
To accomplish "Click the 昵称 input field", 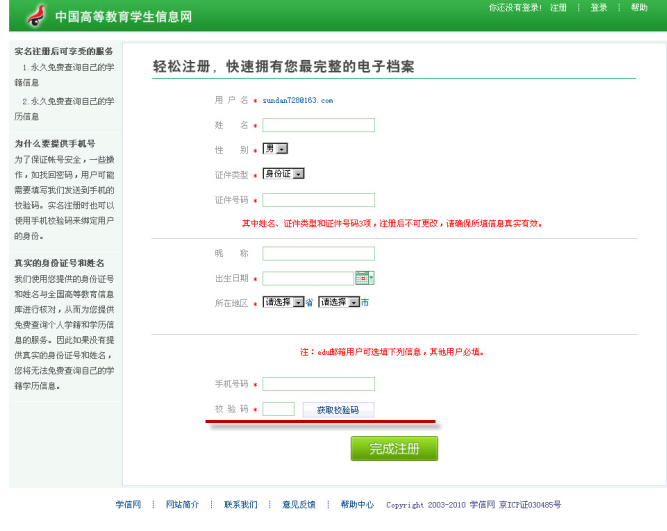I will tap(318, 254).
